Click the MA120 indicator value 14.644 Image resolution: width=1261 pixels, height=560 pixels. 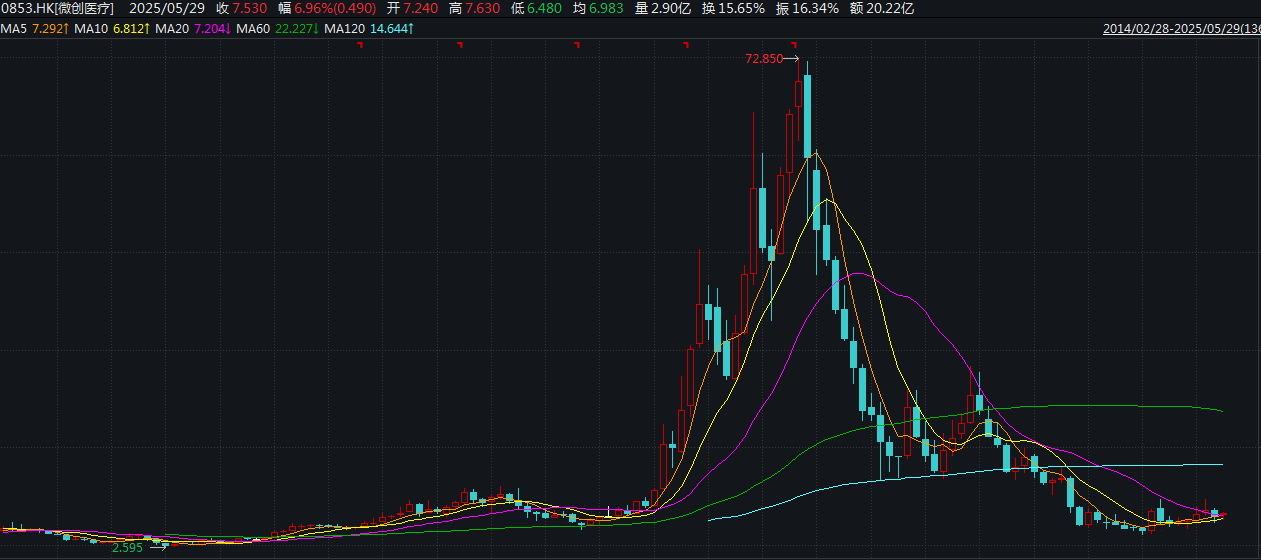394,29
